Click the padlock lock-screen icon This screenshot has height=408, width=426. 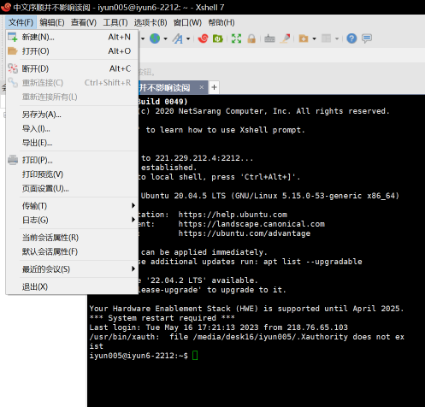pyautogui.click(x=251, y=38)
